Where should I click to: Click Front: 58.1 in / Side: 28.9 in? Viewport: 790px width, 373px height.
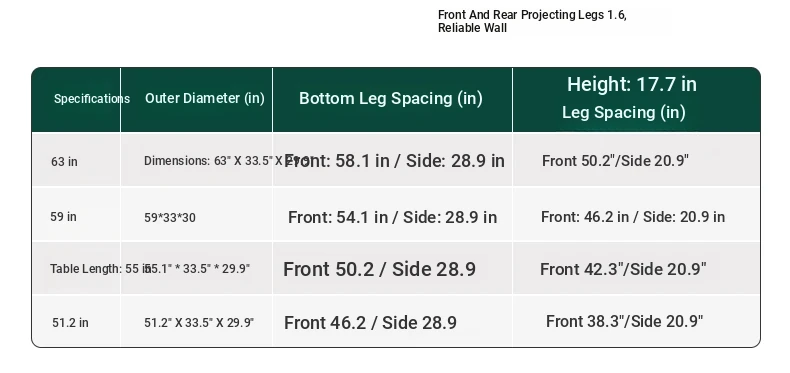pyautogui.click(x=394, y=161)
